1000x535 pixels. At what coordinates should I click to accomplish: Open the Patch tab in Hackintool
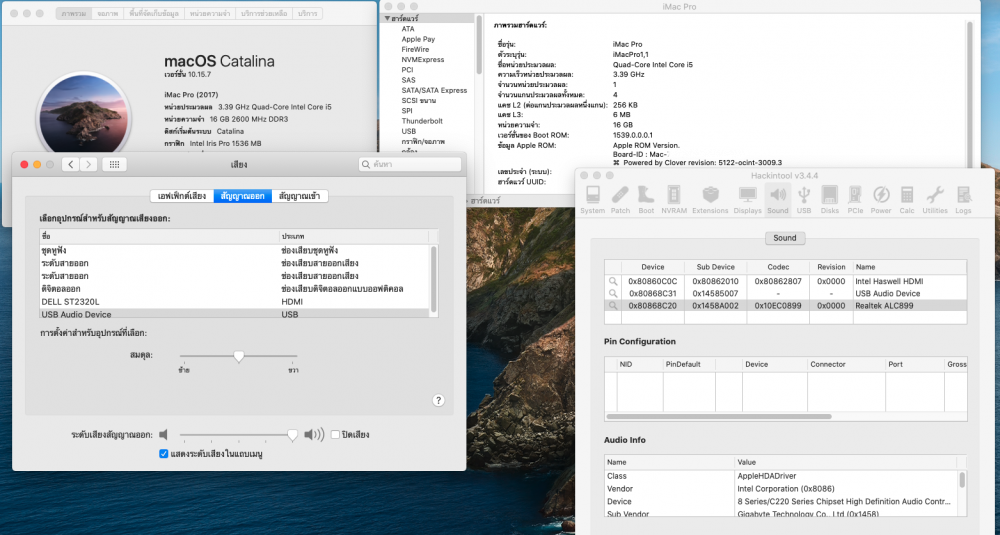[620, 200]
